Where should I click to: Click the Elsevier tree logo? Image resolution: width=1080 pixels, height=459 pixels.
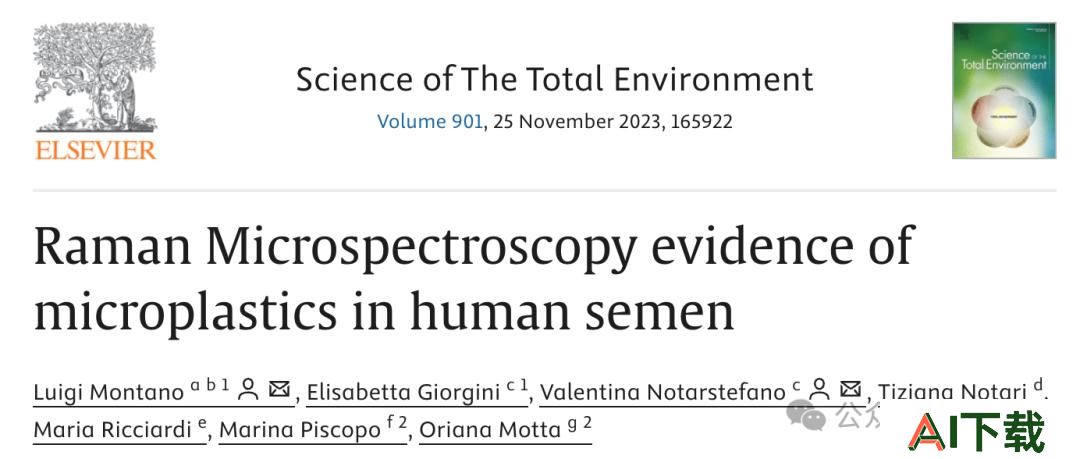(96, 77)
